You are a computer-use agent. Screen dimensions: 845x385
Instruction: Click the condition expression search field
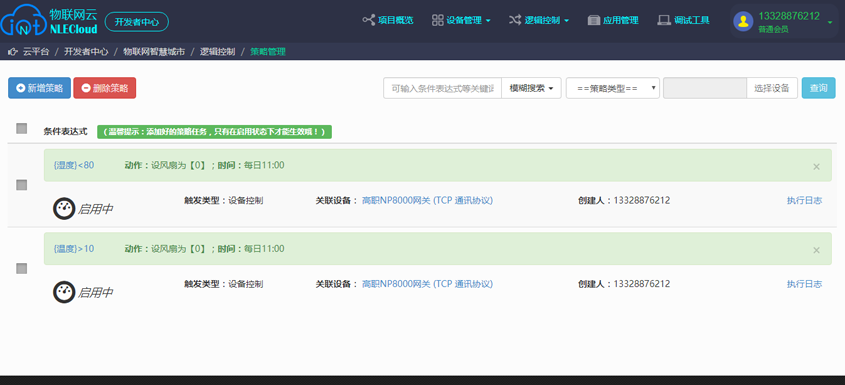442,88
